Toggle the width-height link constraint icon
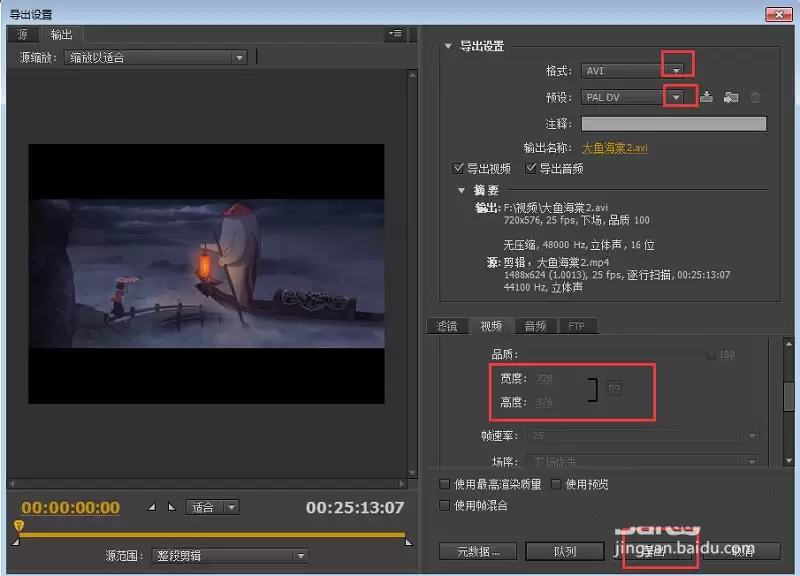The height and width of the screenshot is (576, 800). [x=614, y=388]
